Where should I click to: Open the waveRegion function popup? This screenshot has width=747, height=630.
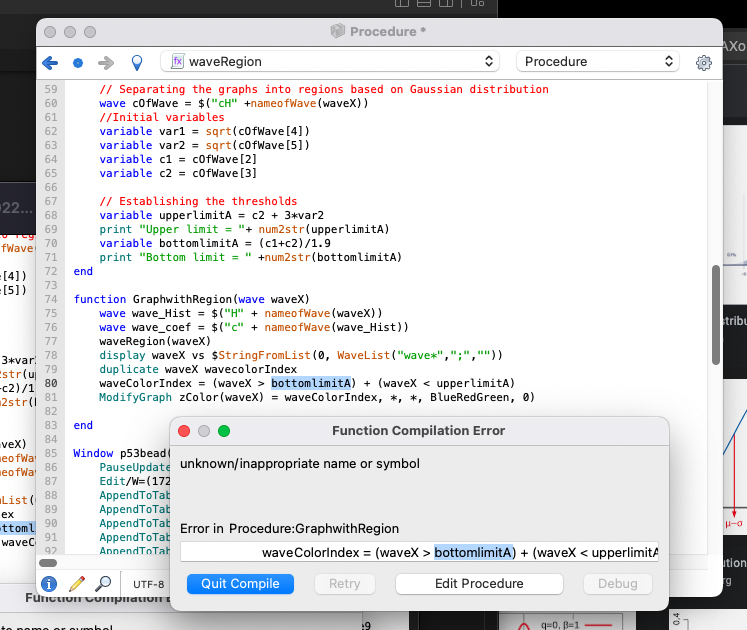330,61
